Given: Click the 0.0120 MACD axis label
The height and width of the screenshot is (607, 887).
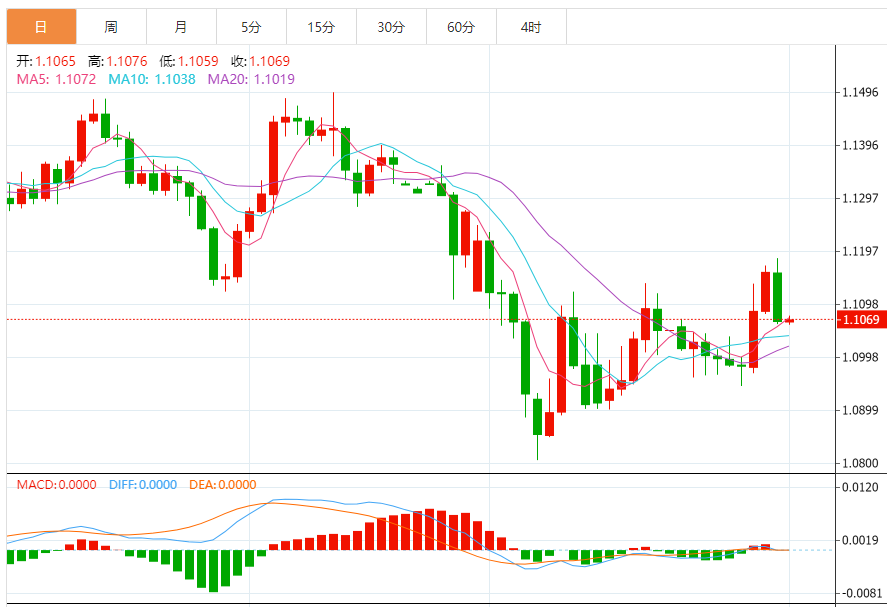Looking at the screenshot, I should (860, 487).
